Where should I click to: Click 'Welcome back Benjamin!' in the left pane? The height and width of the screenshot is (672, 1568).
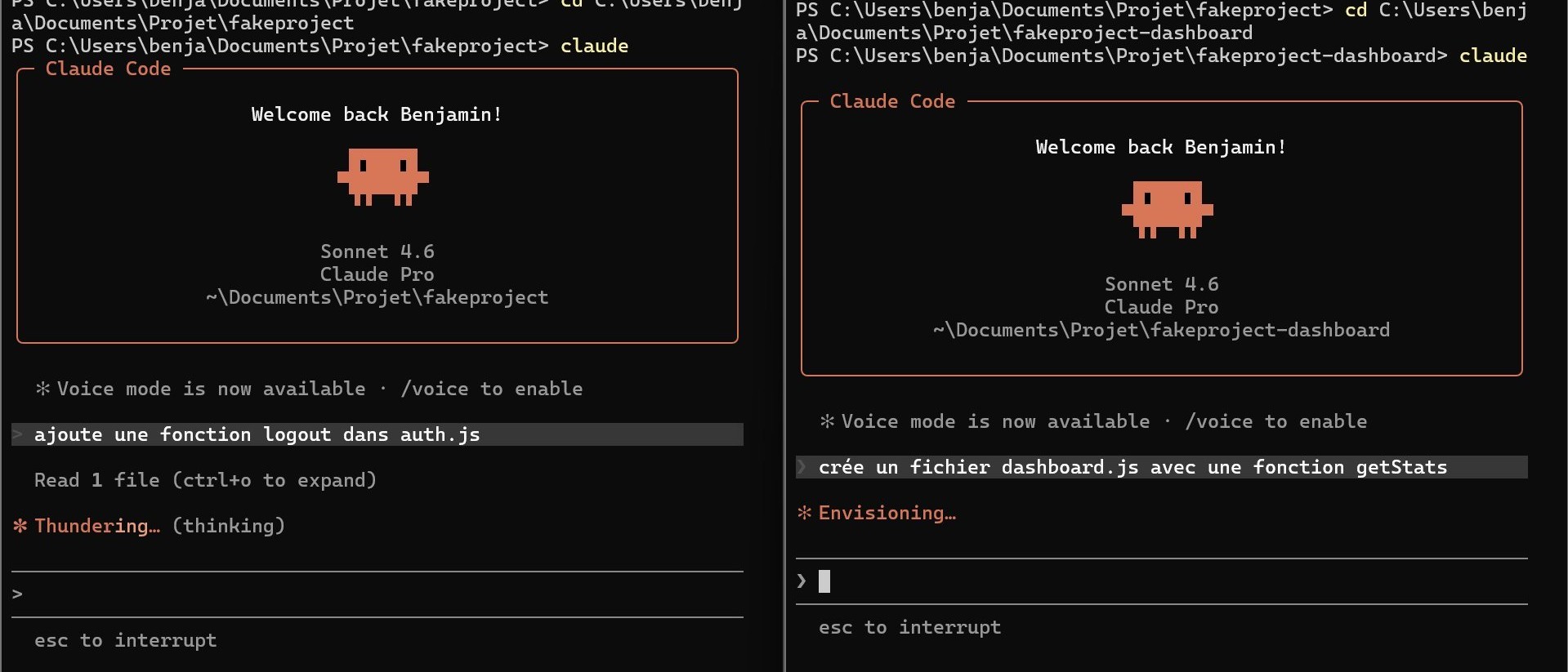tap(377, 114)
